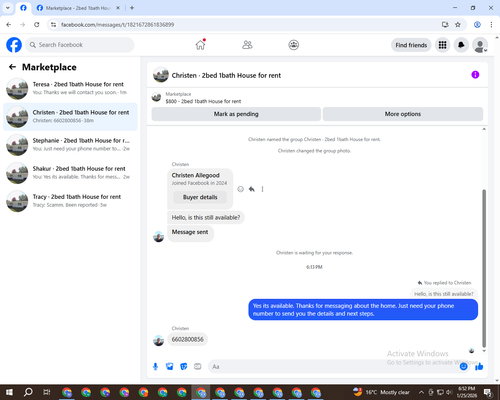Click the 'Message sent' bubble
The width and height of the screenshot is (500, 400).
190,233
